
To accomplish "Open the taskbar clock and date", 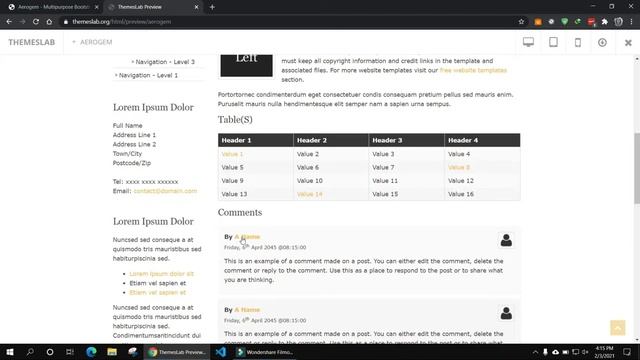I will [x=604, y=352].
